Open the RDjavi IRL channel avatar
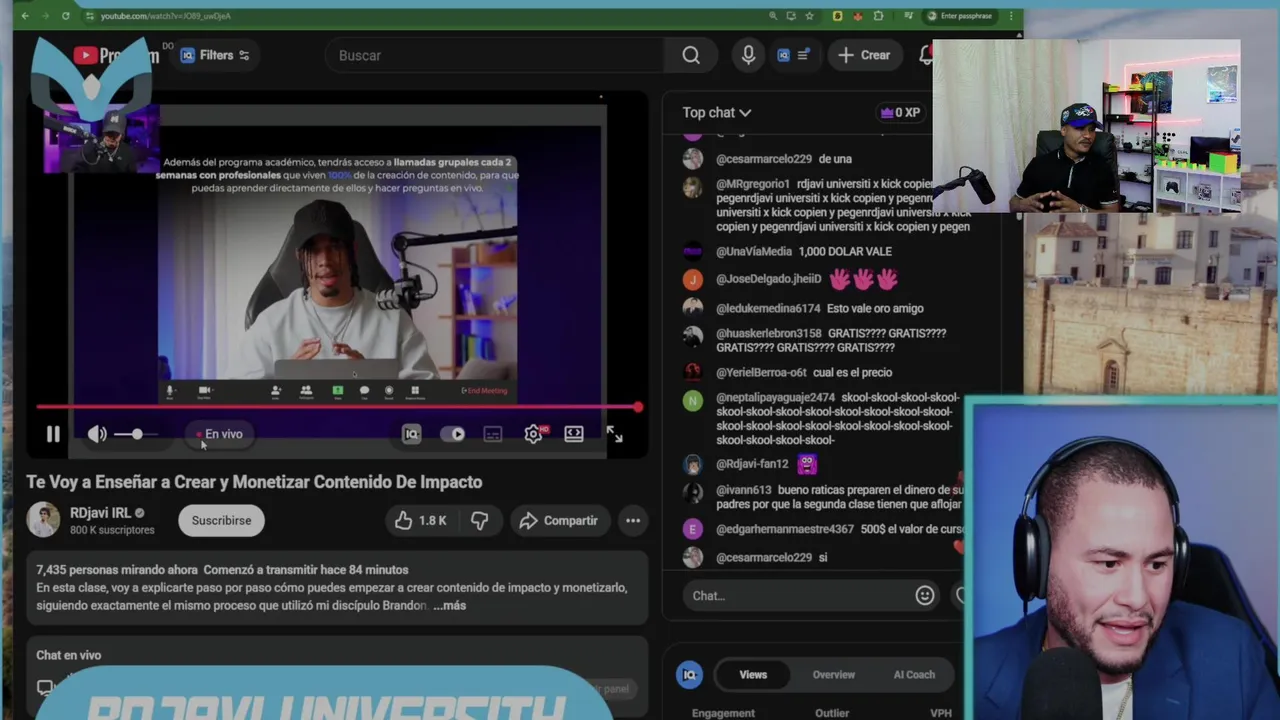 [x=43, y=520]
